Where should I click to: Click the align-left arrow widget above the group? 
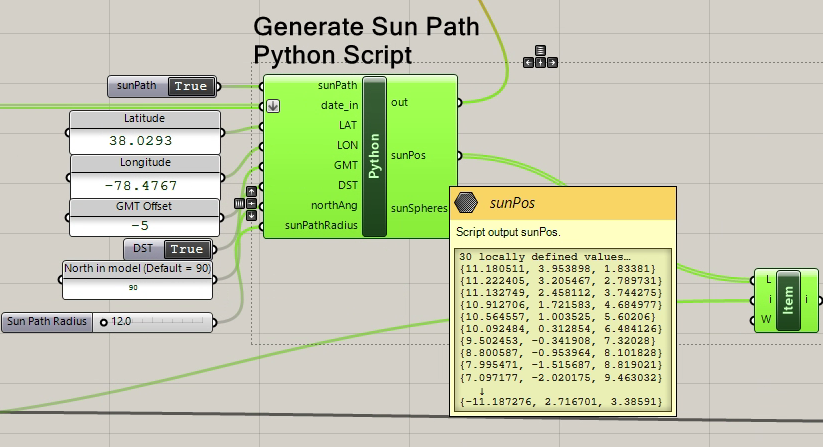(x=529, y=62)
